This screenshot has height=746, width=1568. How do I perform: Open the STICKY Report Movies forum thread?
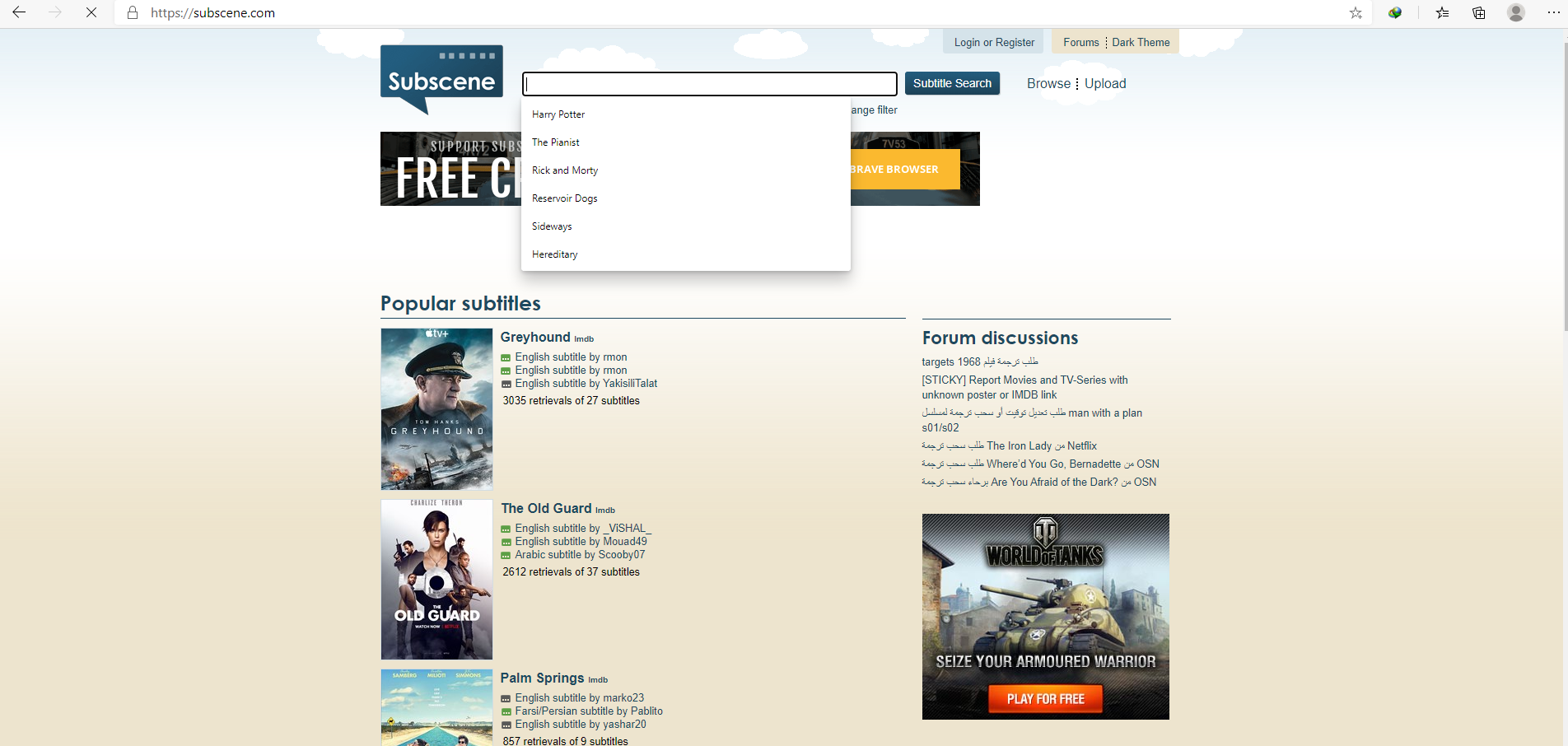pos(1024,388)
